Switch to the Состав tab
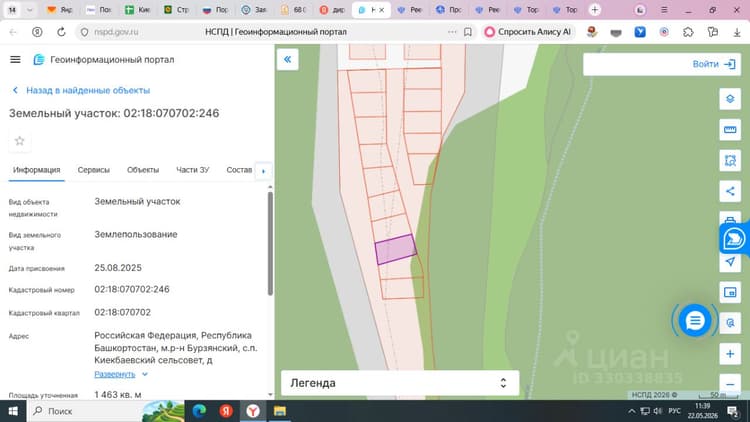Viewport: 750px width, 422px height. [239, 170]
